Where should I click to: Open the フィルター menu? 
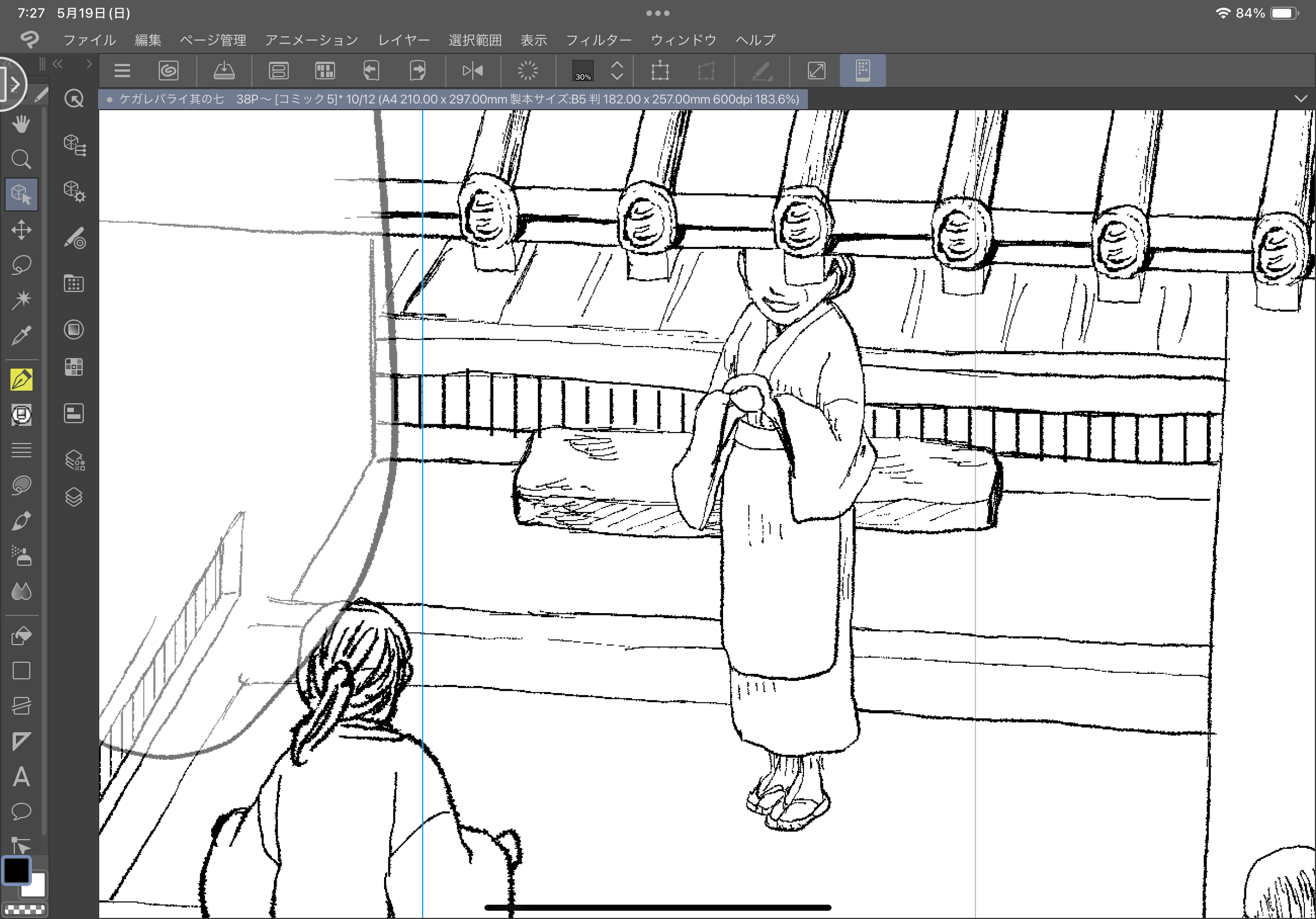tap(598, 40)
